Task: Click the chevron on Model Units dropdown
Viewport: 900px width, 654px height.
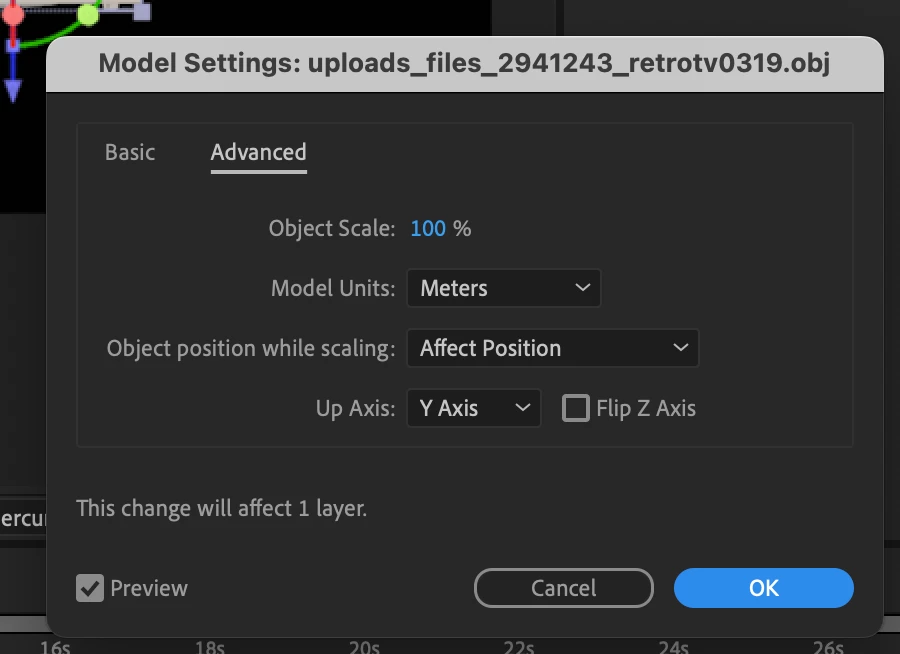Action: coord(583,288)
